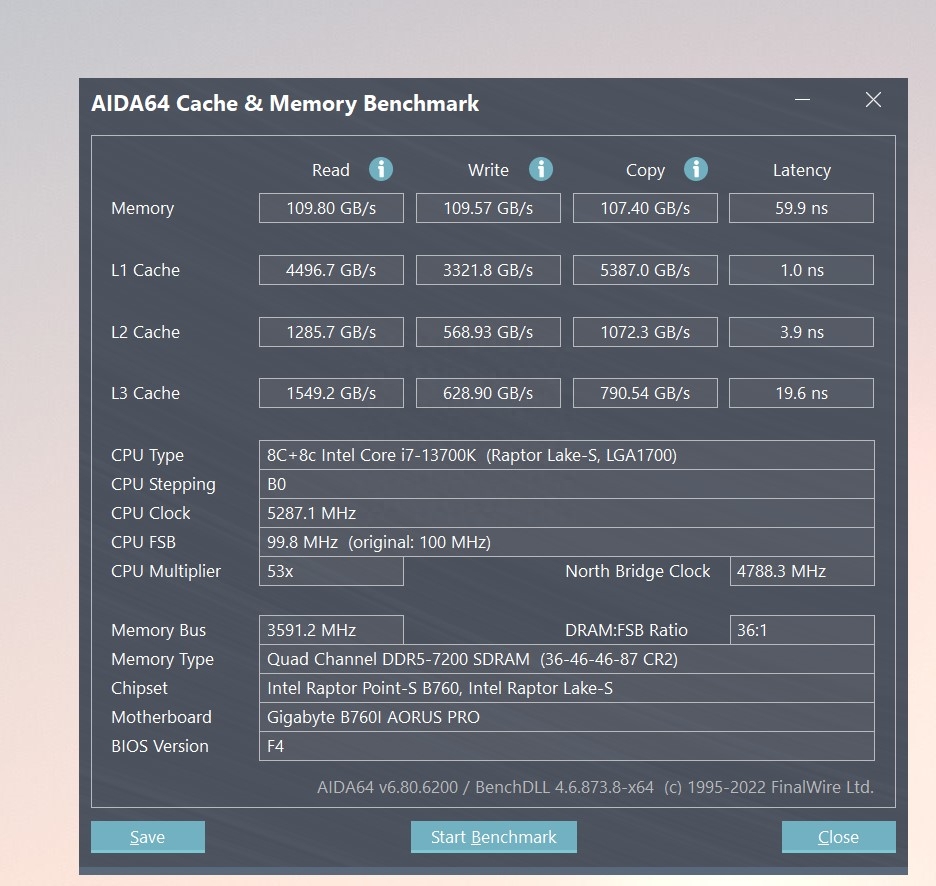Click the Start Benchmark button
Screen dimensions: 936x886
tap(494, 836)
